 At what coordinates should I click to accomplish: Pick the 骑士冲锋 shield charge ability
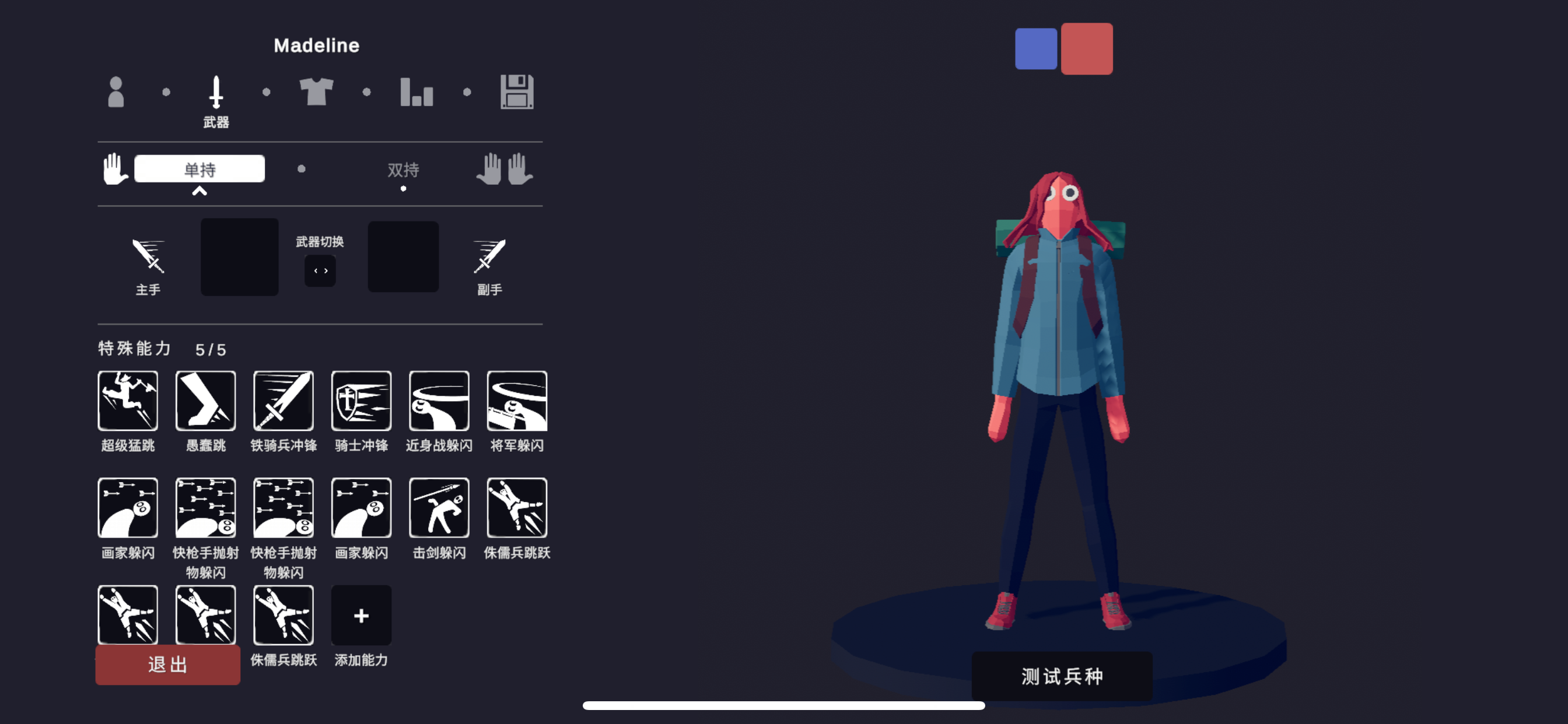coord(362,401)
